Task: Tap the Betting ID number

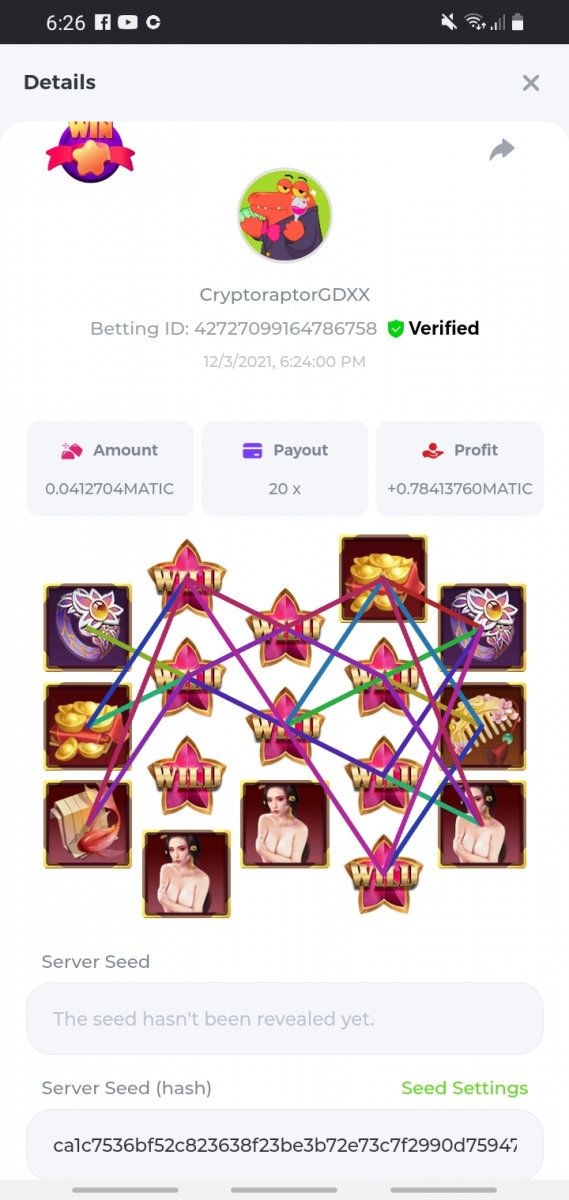Action: pyautogui.click(x=285, y=328)
